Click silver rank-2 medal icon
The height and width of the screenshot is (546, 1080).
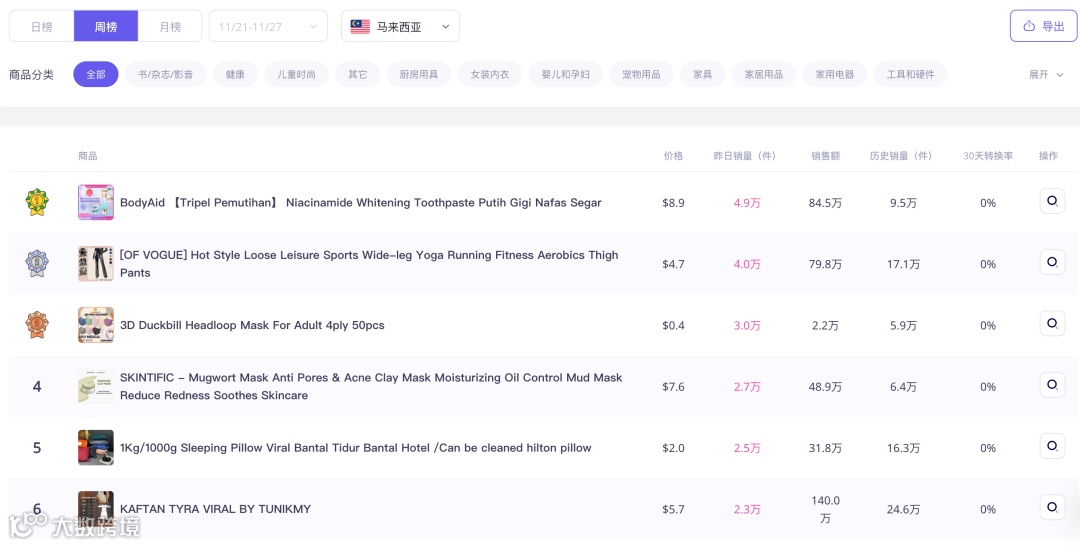[37, 264]
